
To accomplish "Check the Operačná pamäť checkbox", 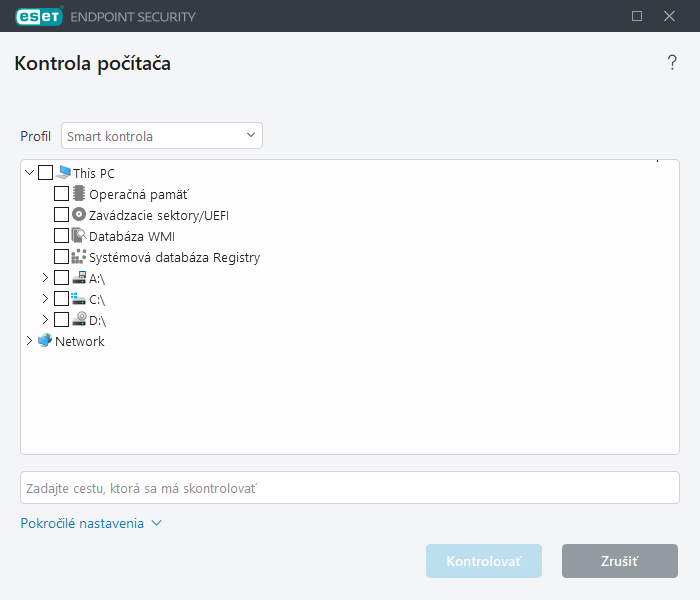I will point(62,194).
